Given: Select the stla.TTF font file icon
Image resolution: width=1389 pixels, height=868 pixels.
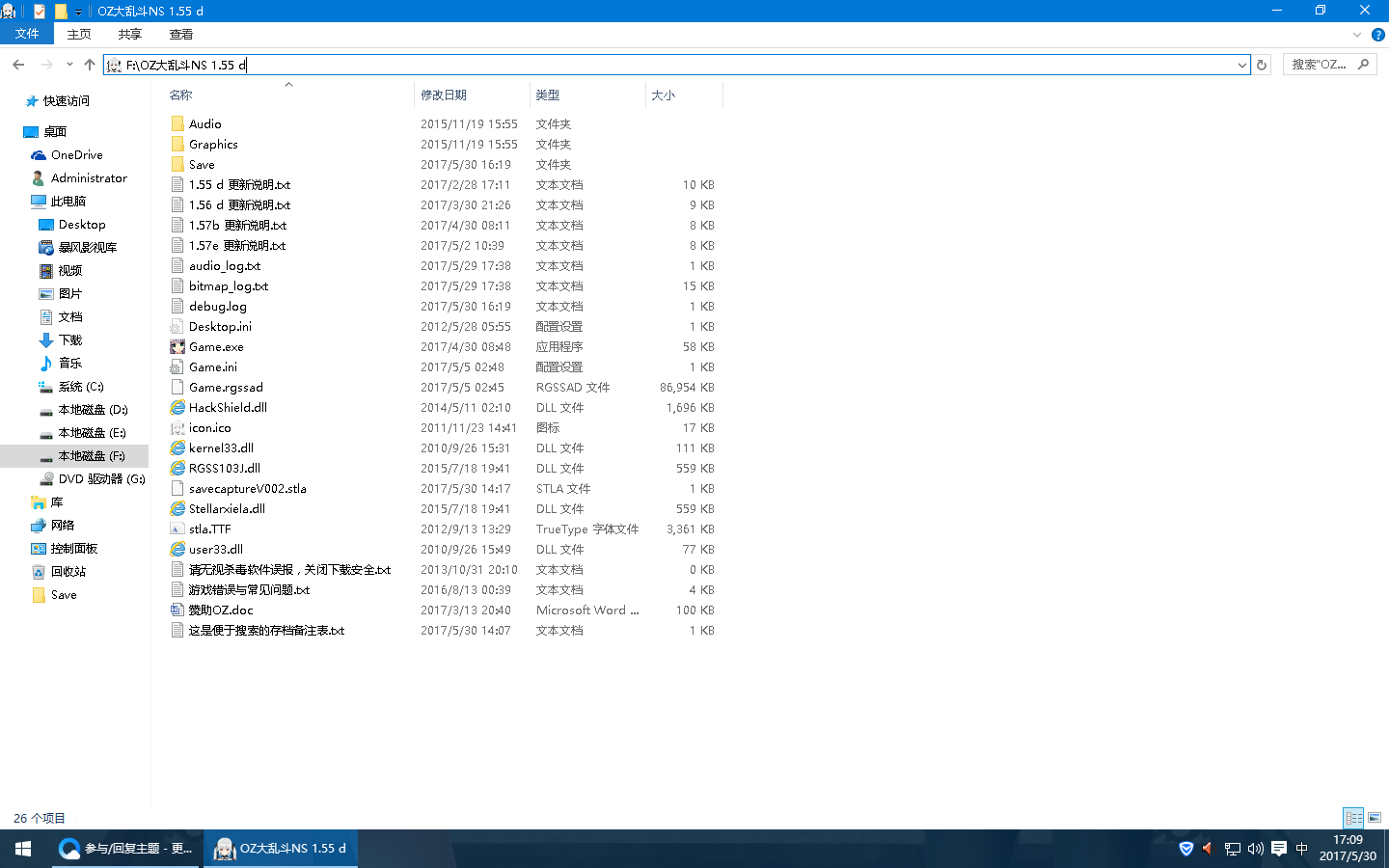Looking at the screenshot, I should point(177,529).
